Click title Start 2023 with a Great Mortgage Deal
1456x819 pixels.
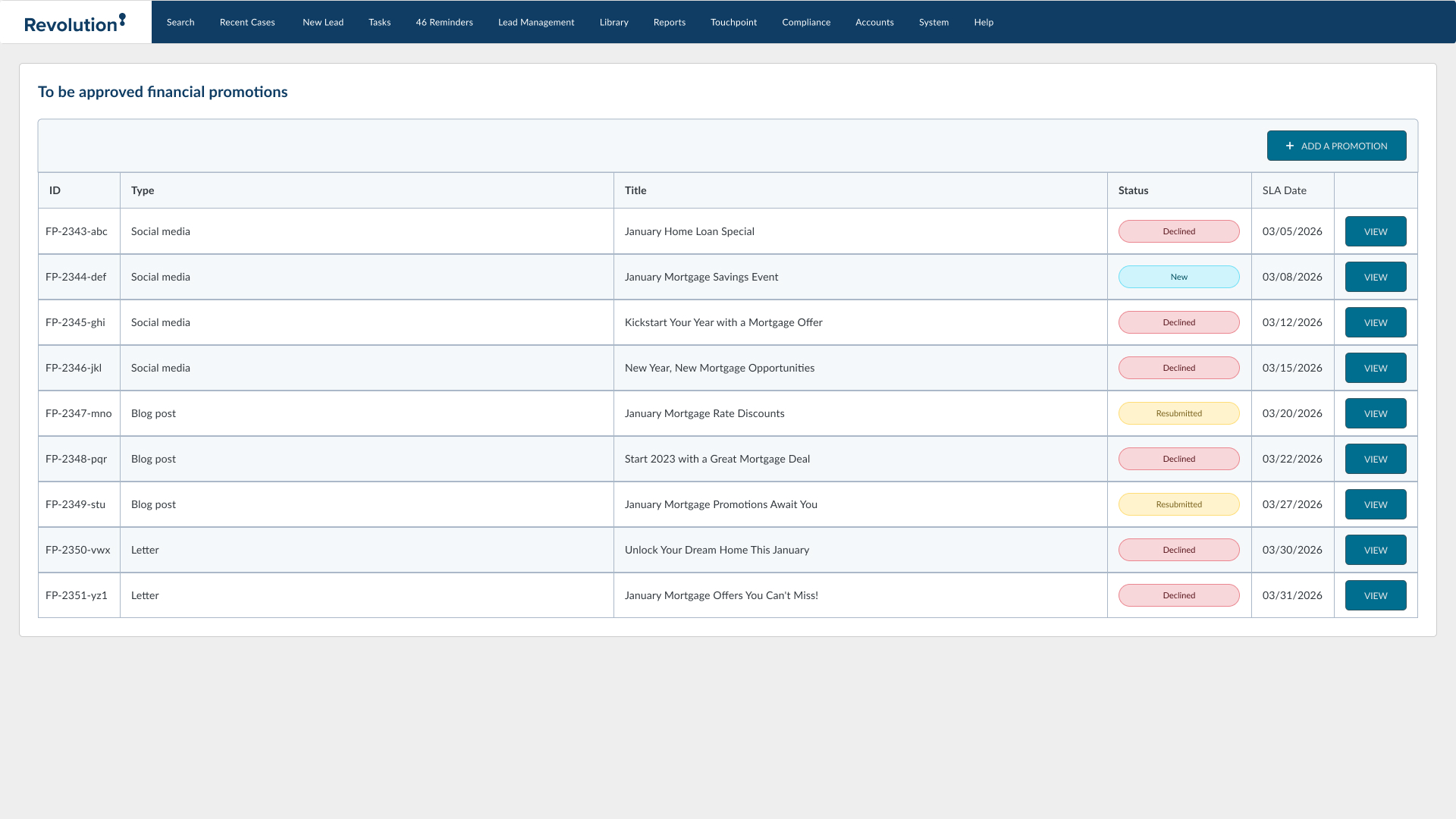point(717,459)
